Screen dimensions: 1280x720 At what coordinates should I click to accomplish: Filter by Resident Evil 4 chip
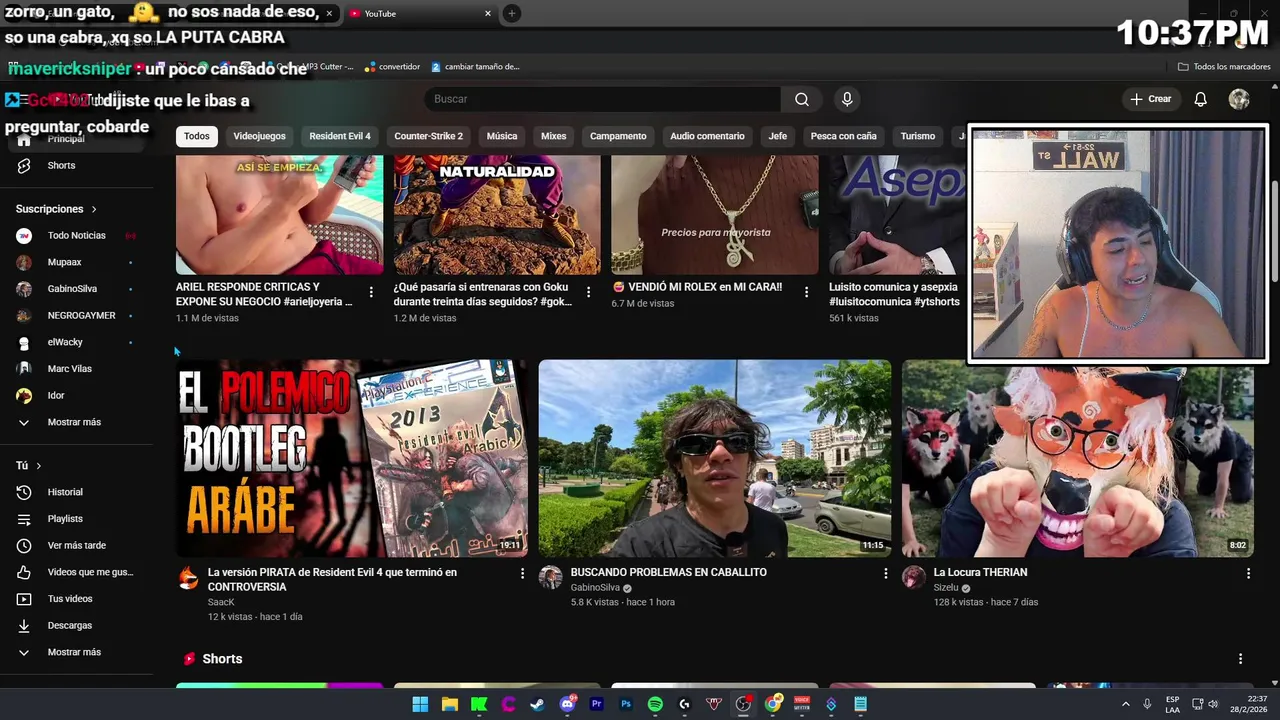click(x=340, y=136)
